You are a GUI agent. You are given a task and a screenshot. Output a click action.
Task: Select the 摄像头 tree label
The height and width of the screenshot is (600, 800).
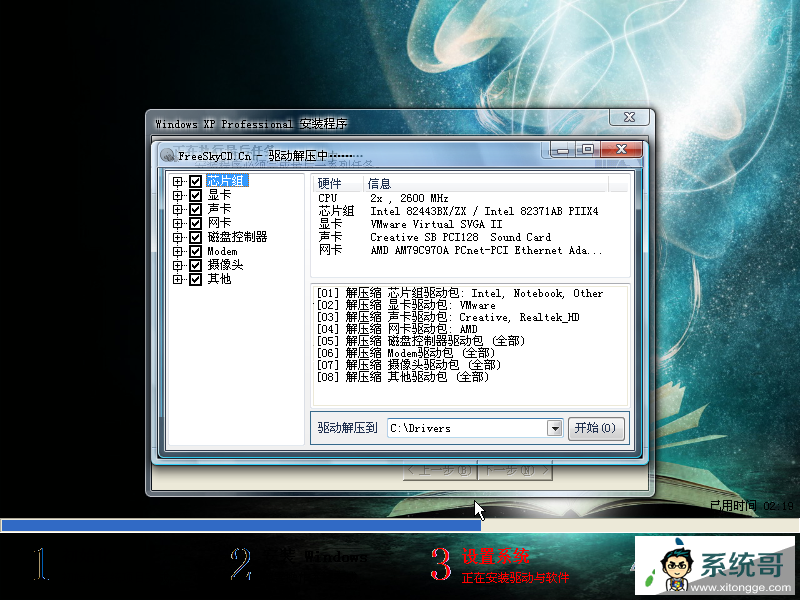[x=226, y=265]
